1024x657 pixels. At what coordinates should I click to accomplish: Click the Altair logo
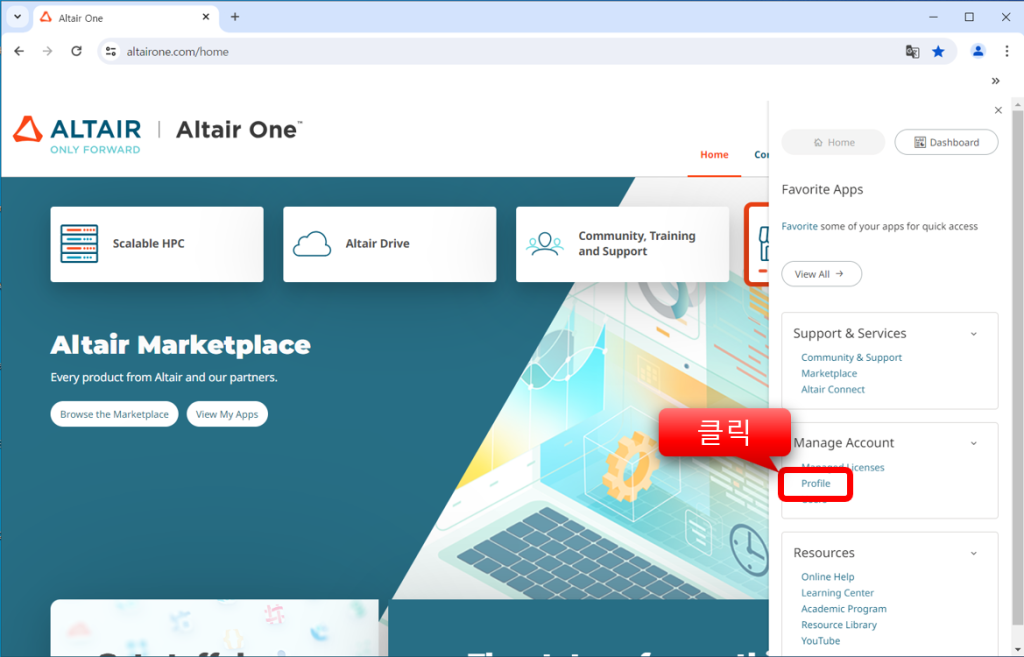77,135
